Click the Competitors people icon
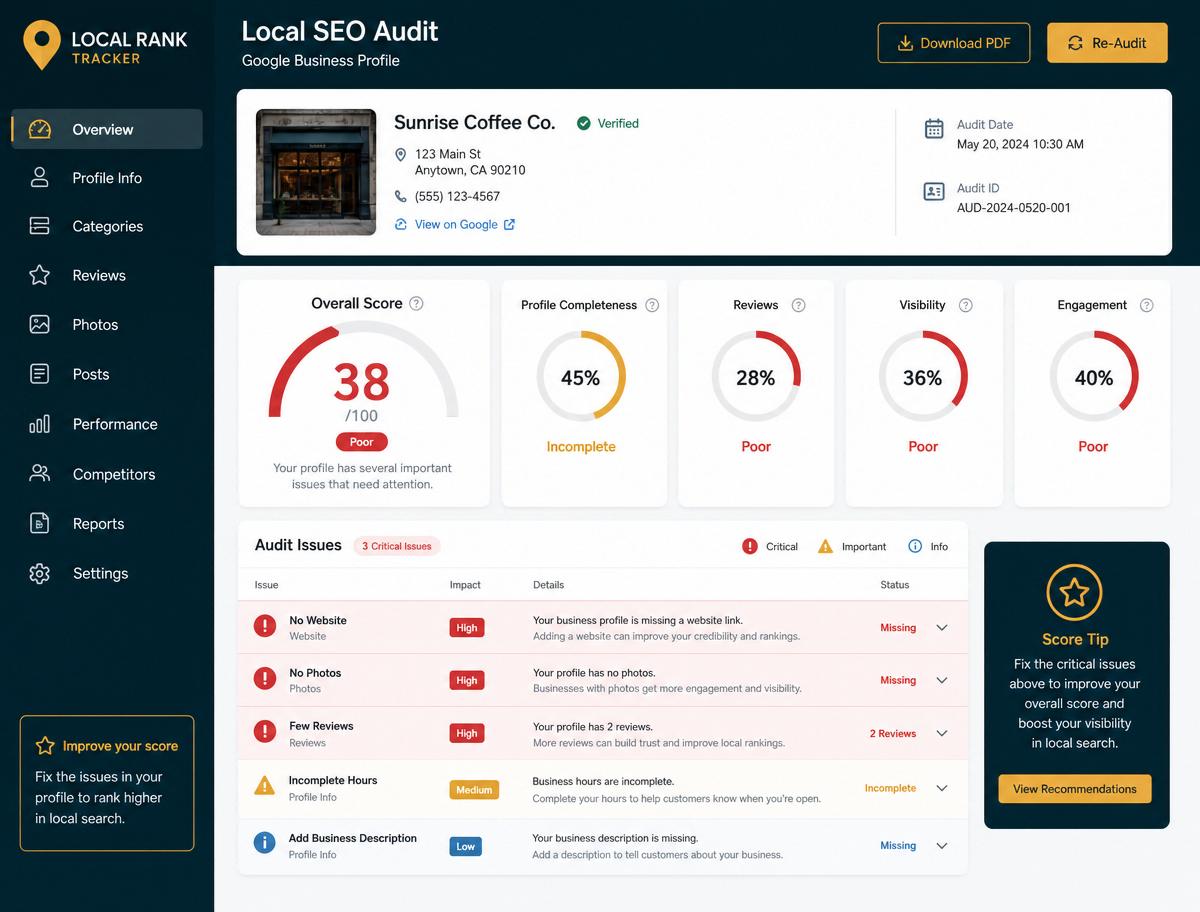 (39, 473)
